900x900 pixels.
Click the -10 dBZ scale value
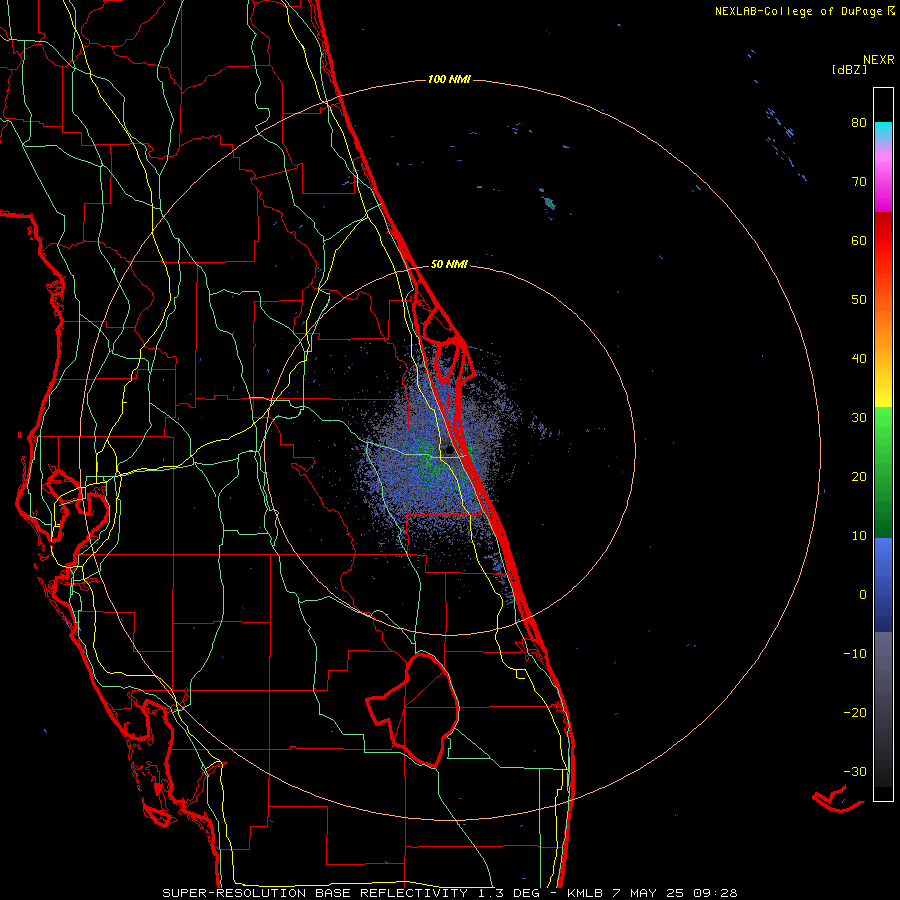pyautogui.click(x=855, y=654)
